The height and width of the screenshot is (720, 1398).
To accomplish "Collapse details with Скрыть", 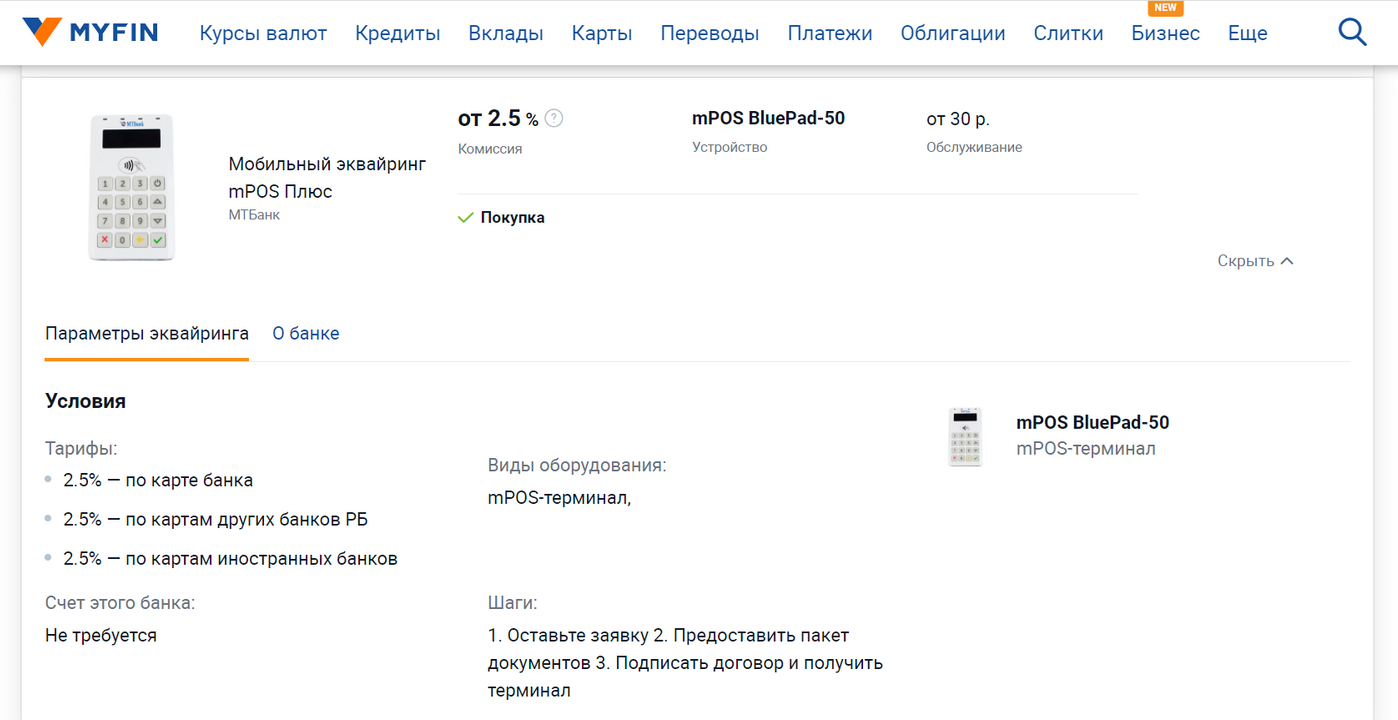I will (x=1255, y=261).
